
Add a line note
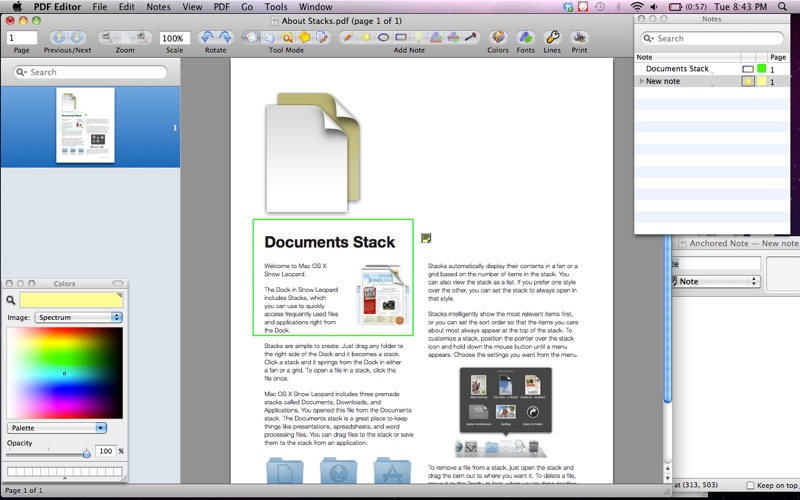pos(470,37)
